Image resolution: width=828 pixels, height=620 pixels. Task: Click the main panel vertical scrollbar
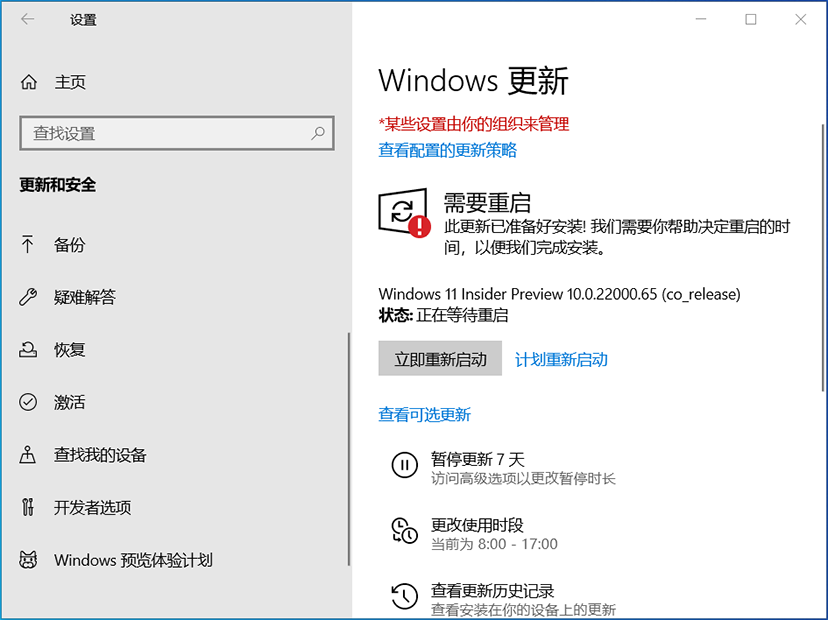[823, 257]
